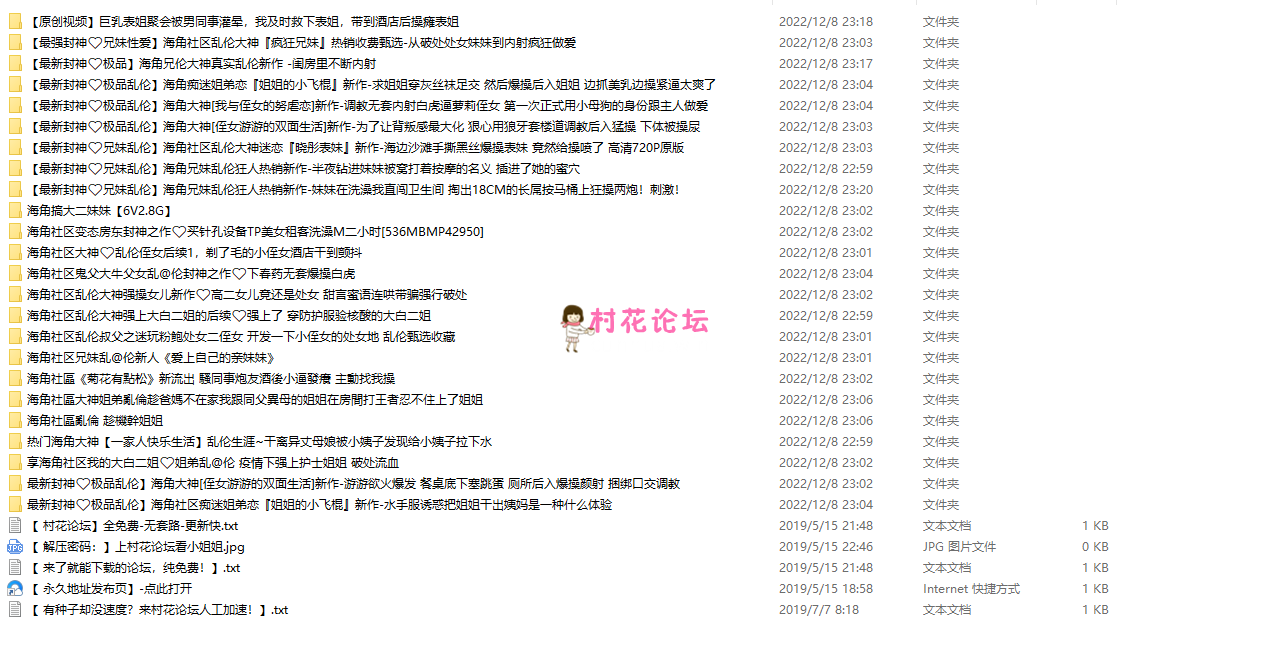The height and width of the screenshot is (655, 1269).
Task: Click the folder icon of the last 最新封神♡极品乱伦 row
Action: pyautogui.click(x=14, y=504)
